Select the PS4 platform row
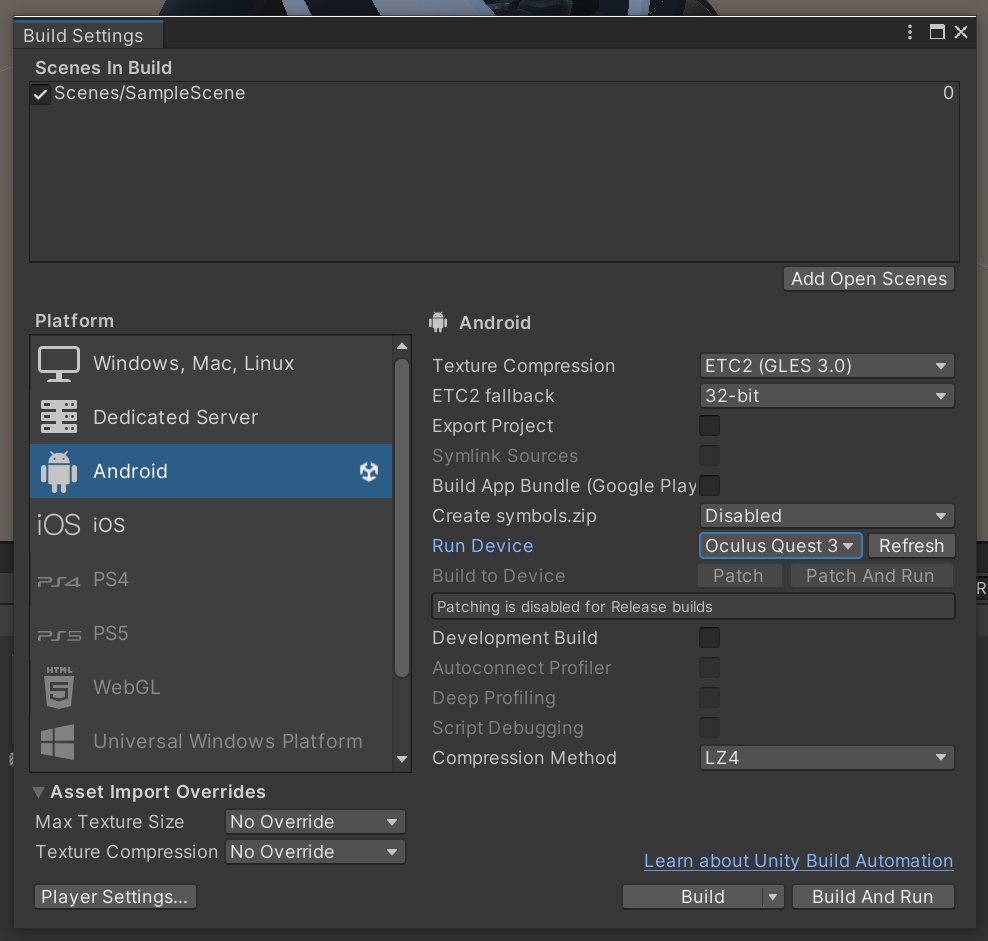Screen dimensions: 988x941 pos(211,579)
